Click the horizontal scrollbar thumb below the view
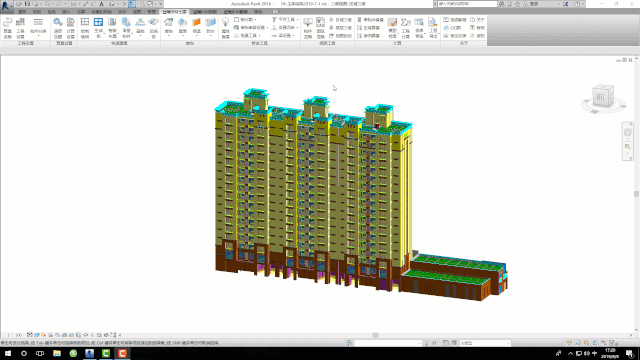Image resolution: width=640 pixels, height=360 pixels. pyautogui.click(x=375, y=335)
